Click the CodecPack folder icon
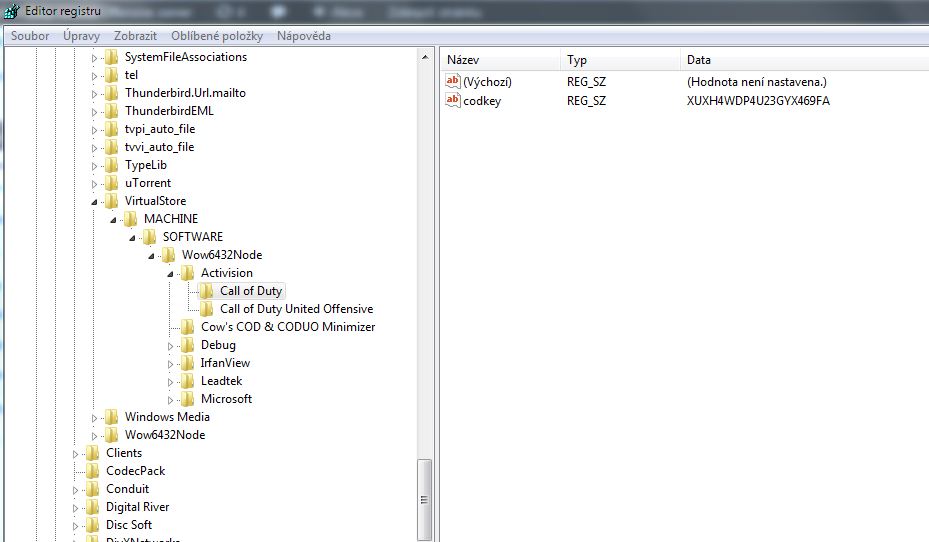Image resolution: width=929 pixels, height=542 pixels. tap(92, 470)
